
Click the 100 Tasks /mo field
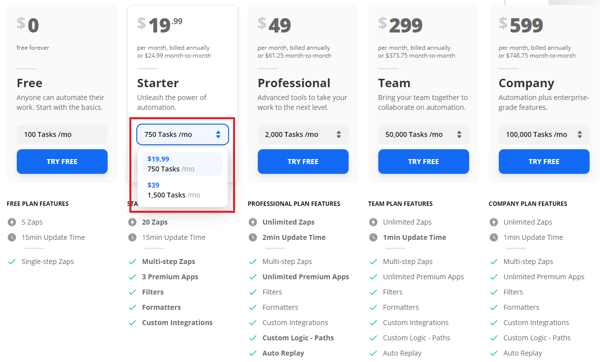click(x=62, y=134)
